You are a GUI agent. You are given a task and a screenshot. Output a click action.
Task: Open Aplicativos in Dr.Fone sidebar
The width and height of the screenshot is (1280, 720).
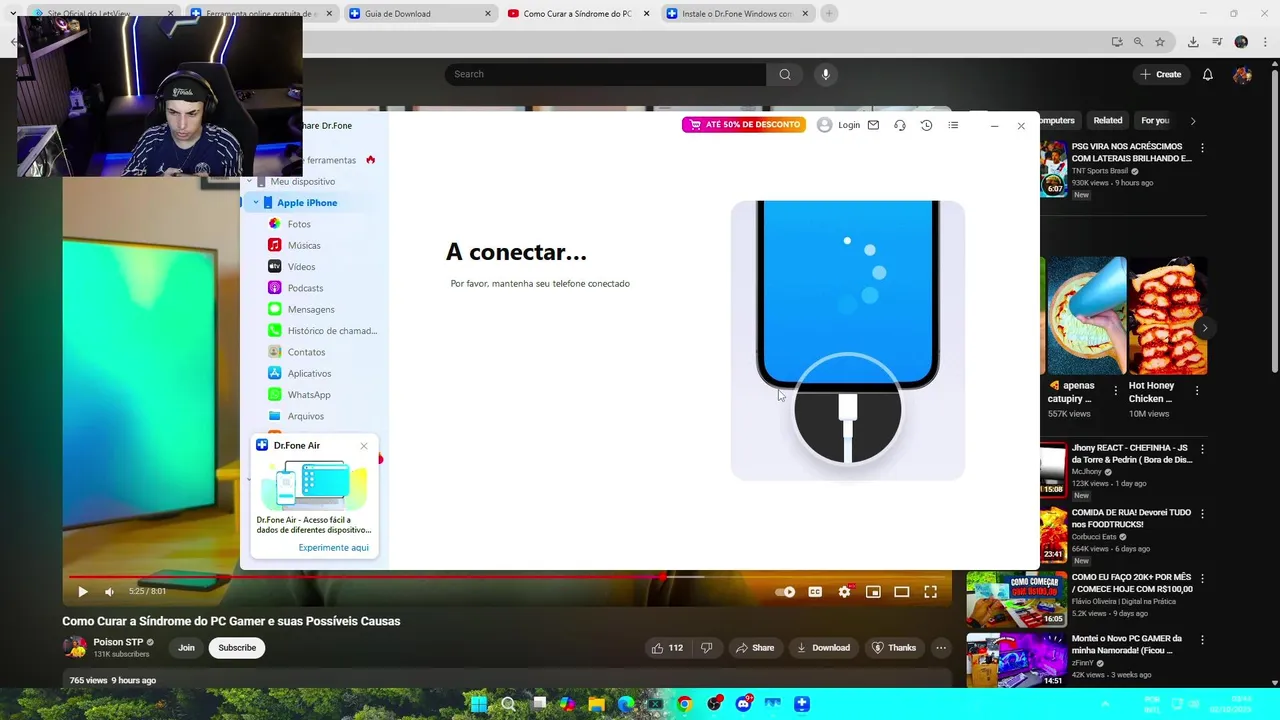309,373
